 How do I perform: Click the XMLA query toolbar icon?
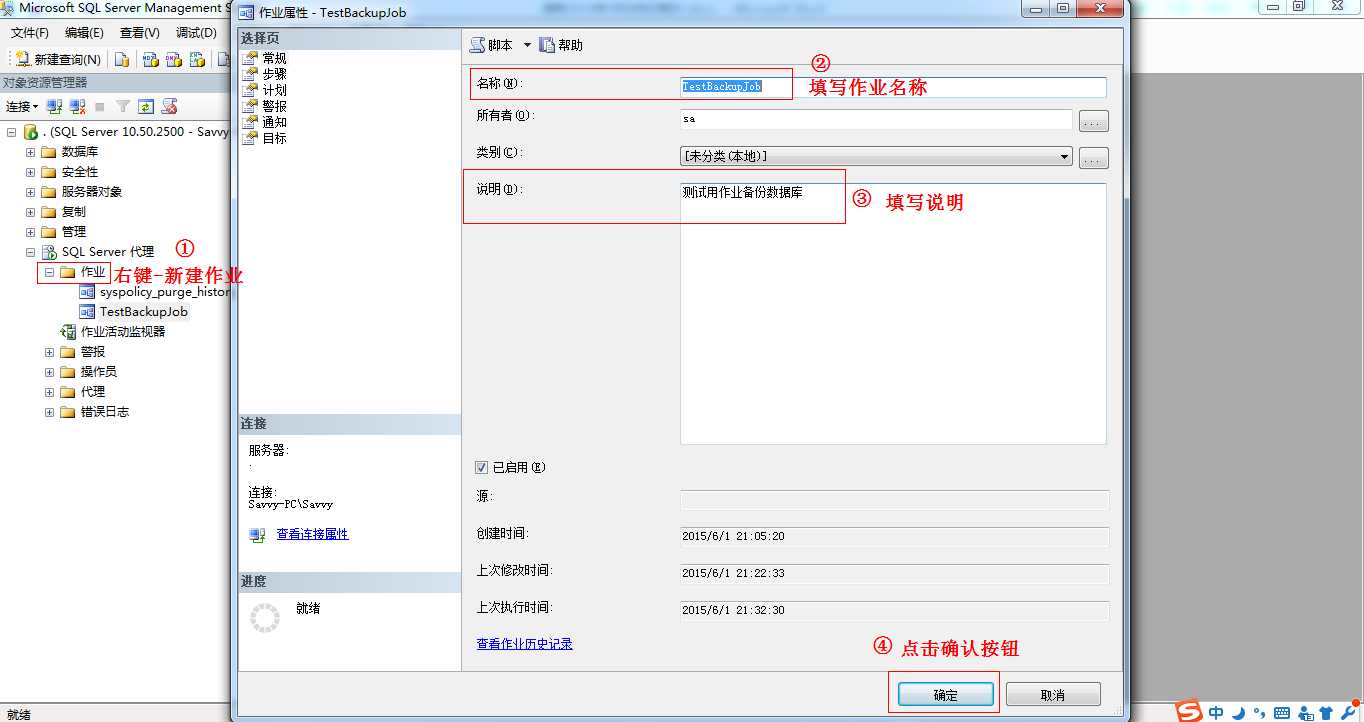tap(197, 60)
